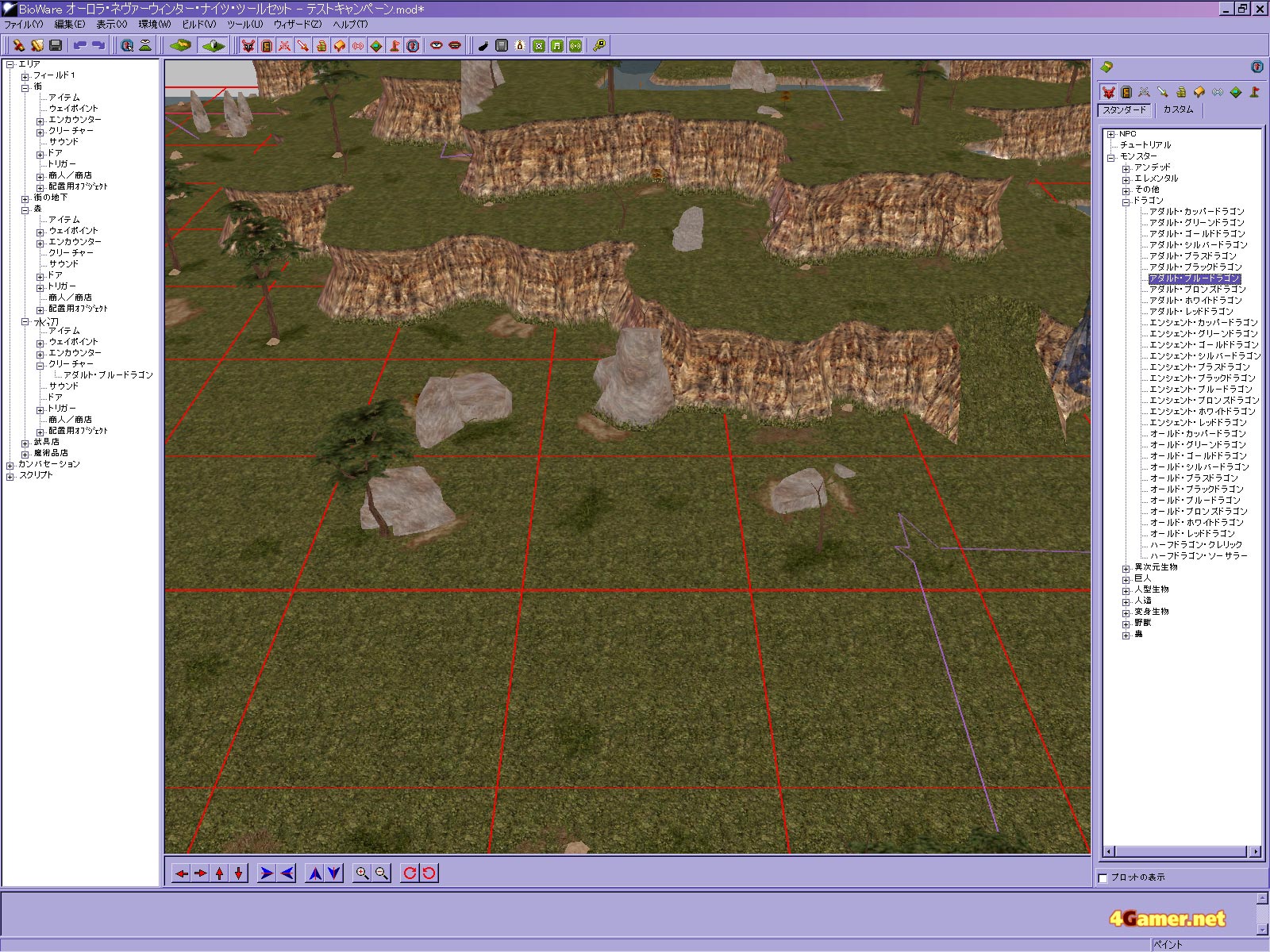1270x952 pixels.
Task: Switch to the カスタム tab
Action: click(1179, 109)
